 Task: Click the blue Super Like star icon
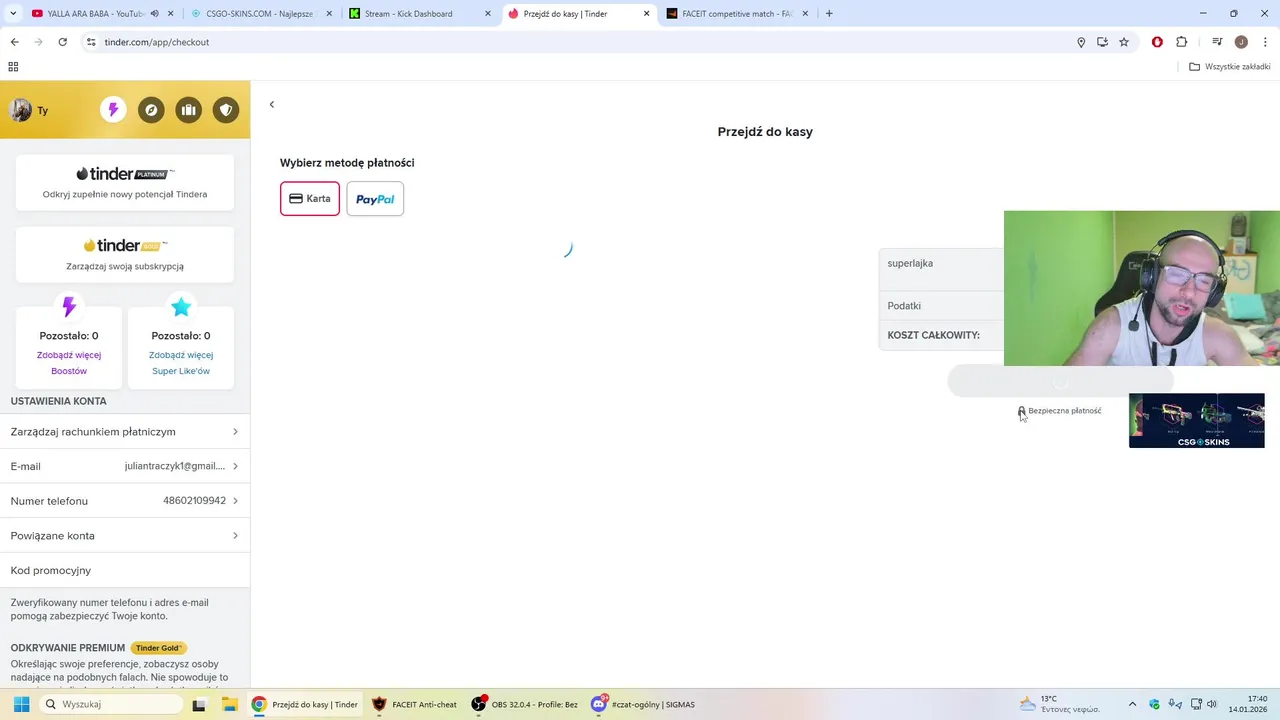click(x=181, y=306)
